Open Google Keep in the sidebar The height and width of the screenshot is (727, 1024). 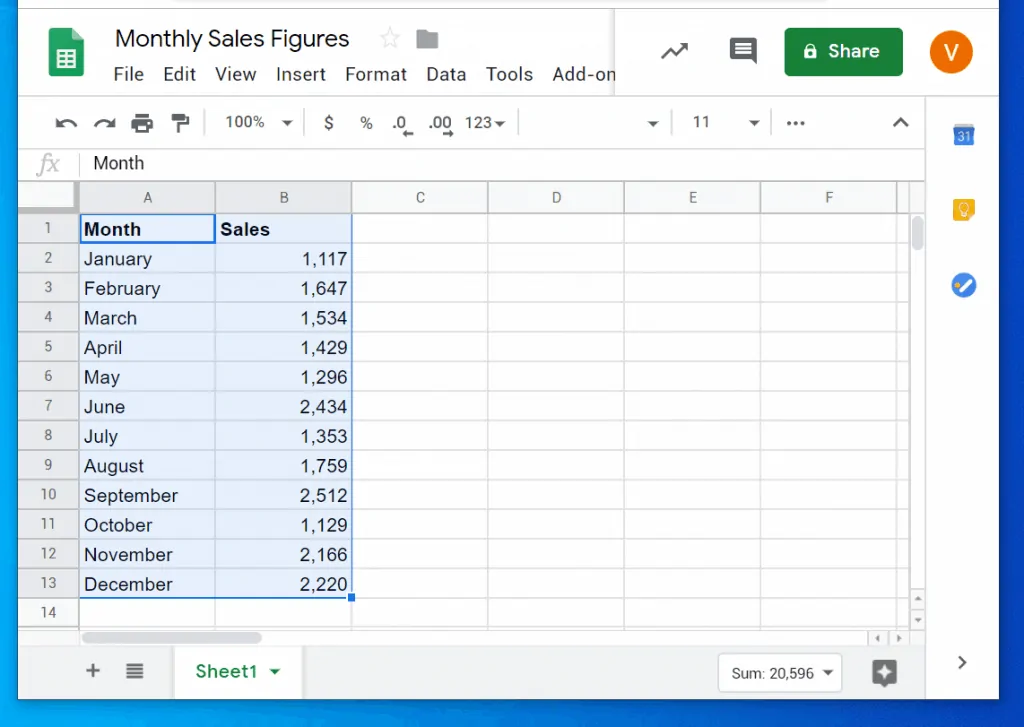click(x=962, y=209)
